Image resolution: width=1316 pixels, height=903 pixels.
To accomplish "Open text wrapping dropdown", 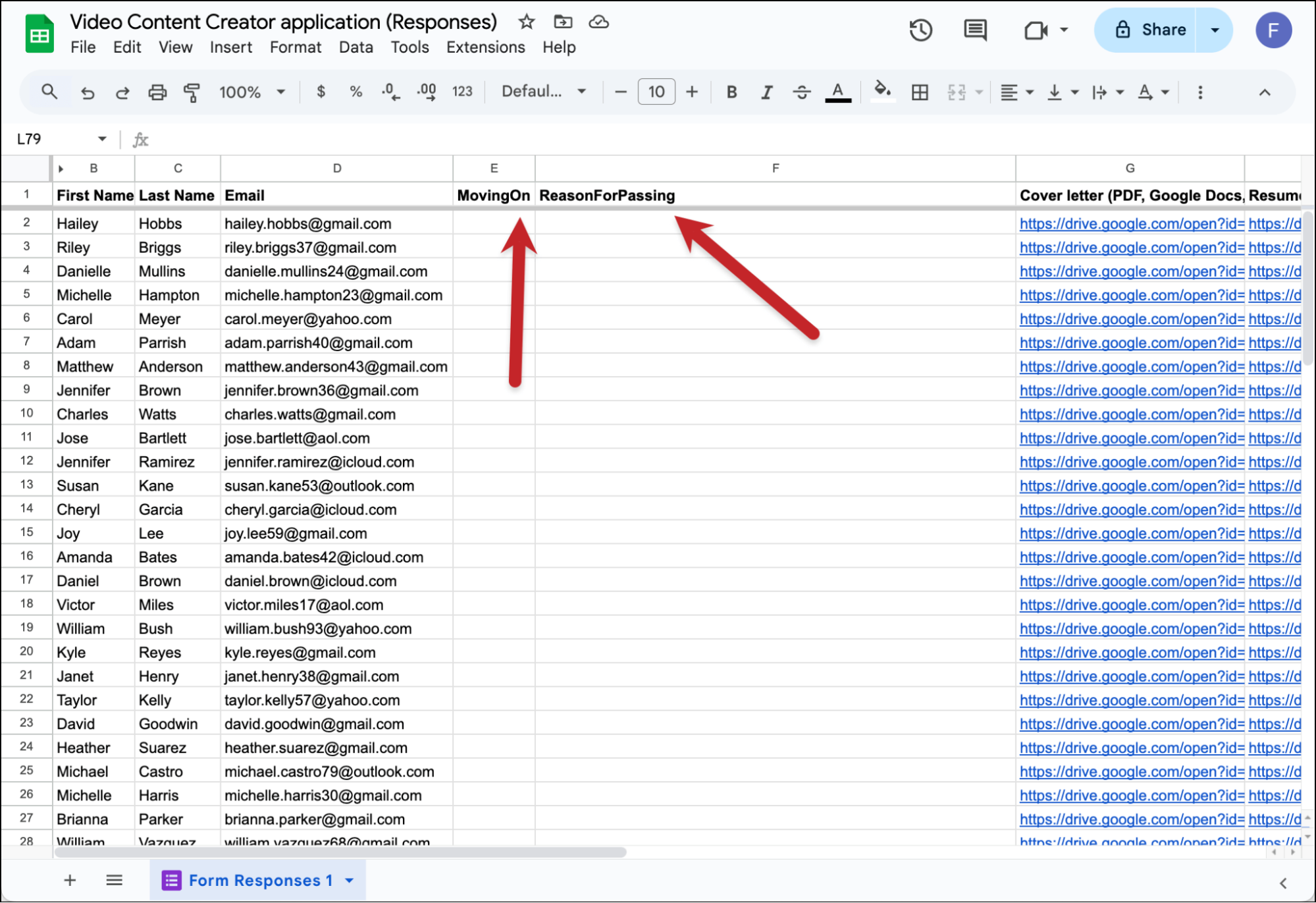I will (1107, 92).
